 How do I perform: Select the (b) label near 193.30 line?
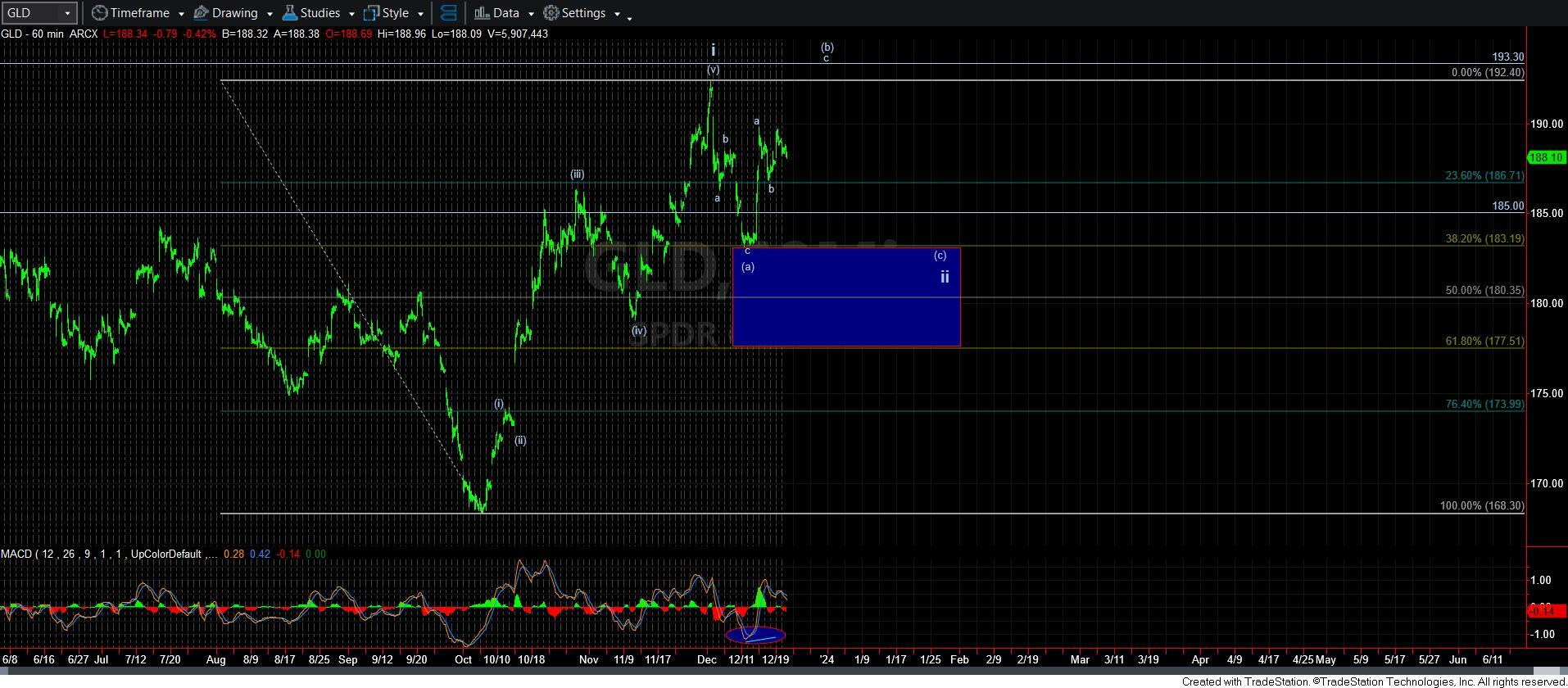[827, 48]
